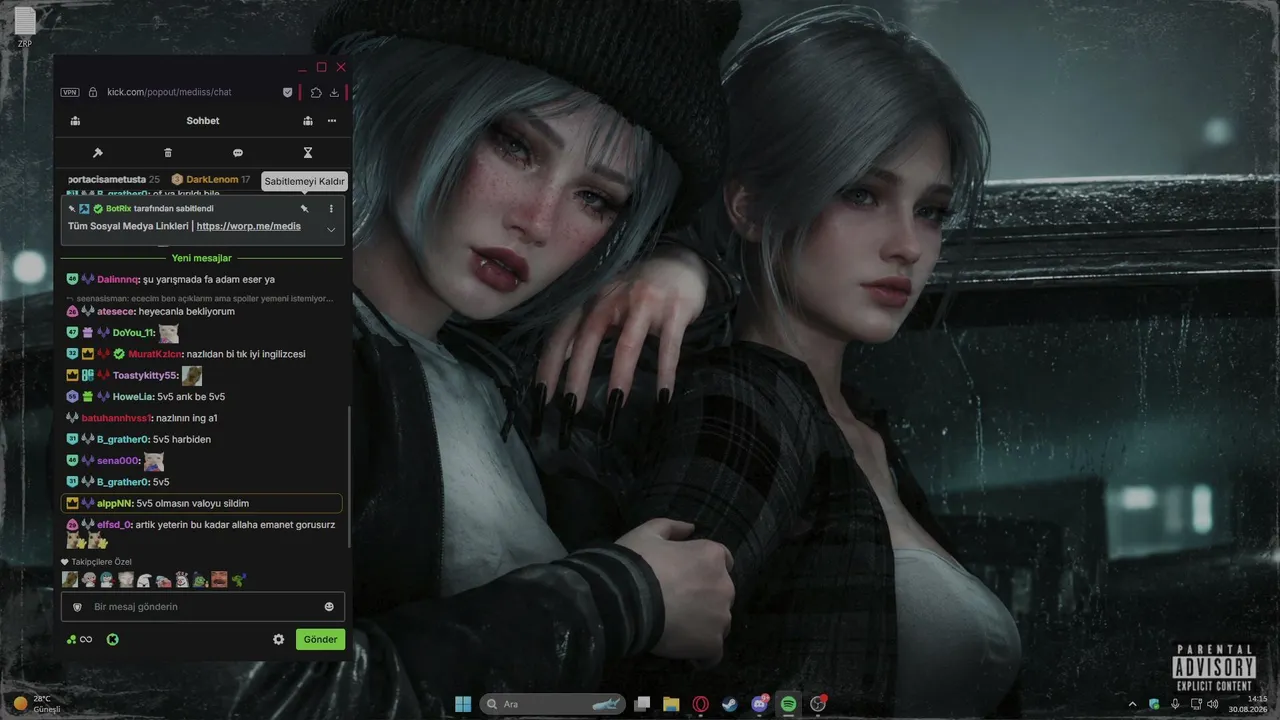The width and height of the screenshot is (1280, 720).
Task: Open chat settings gear icon
Action: [x=279, y=639]
